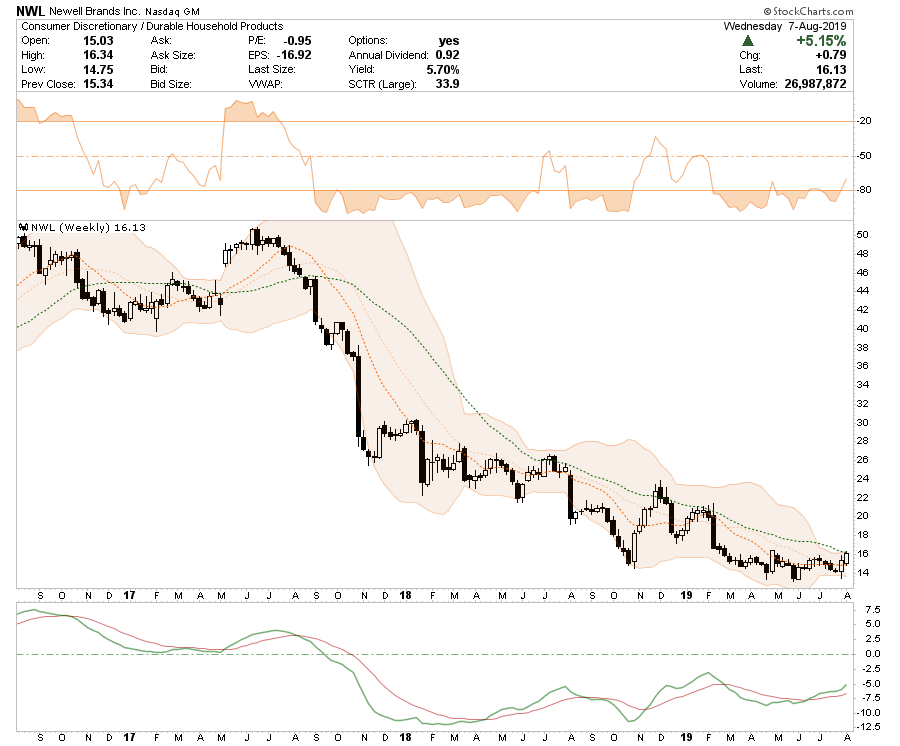The height and width of the screenshot is (746, 900).
Task: Click the Low value 14.75
Action: [98, 69]
